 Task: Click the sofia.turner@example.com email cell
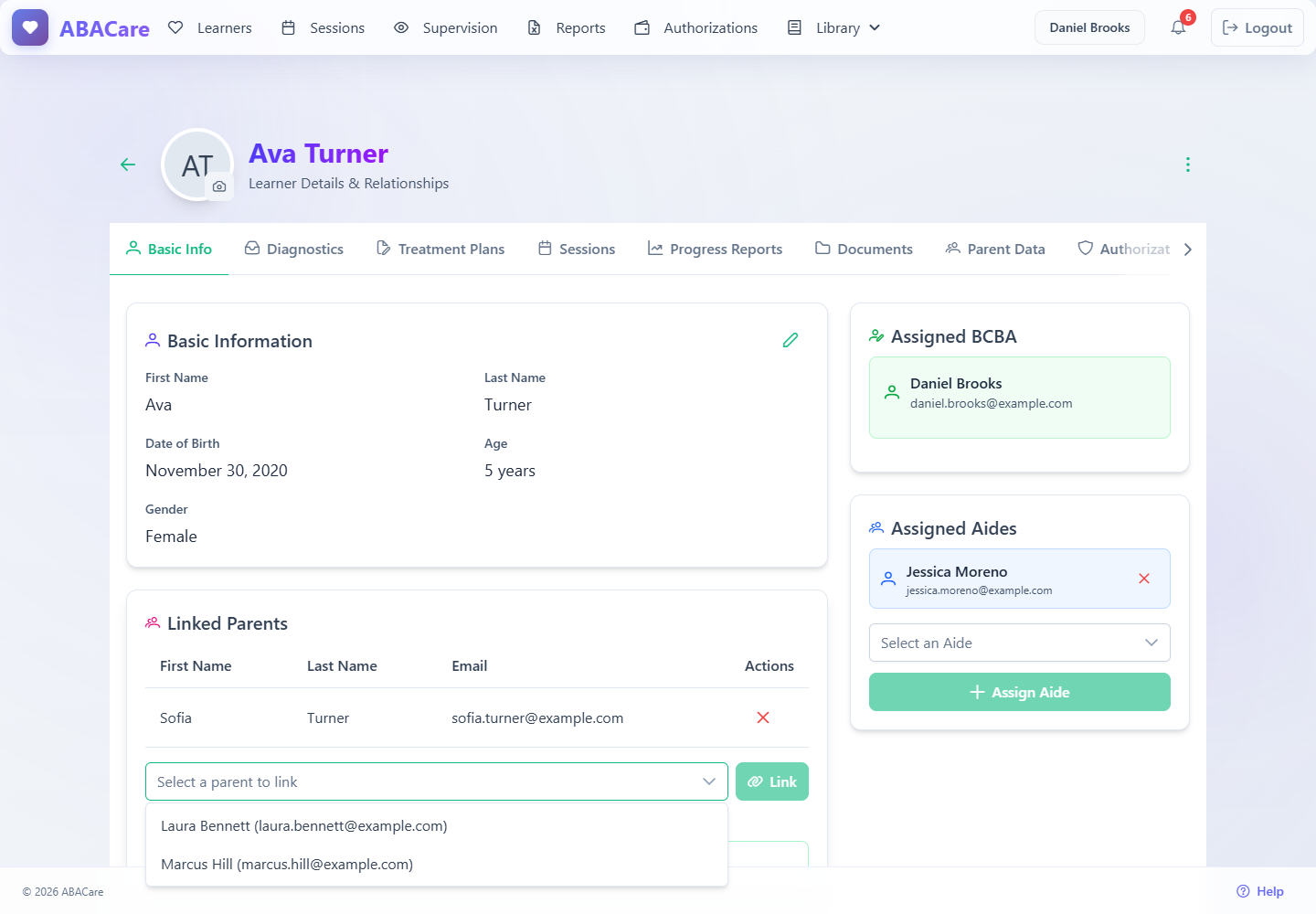pyautogui.click(x=537, y=717)
